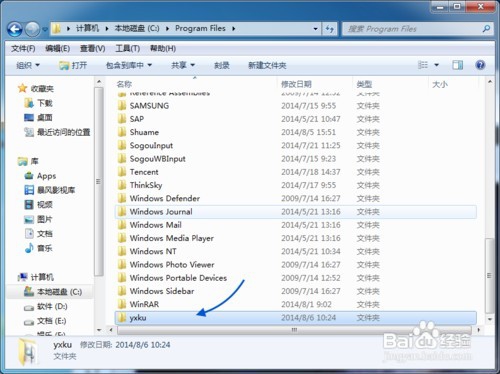Select the SogouWBInput folder icon

(x=122, y=159)
